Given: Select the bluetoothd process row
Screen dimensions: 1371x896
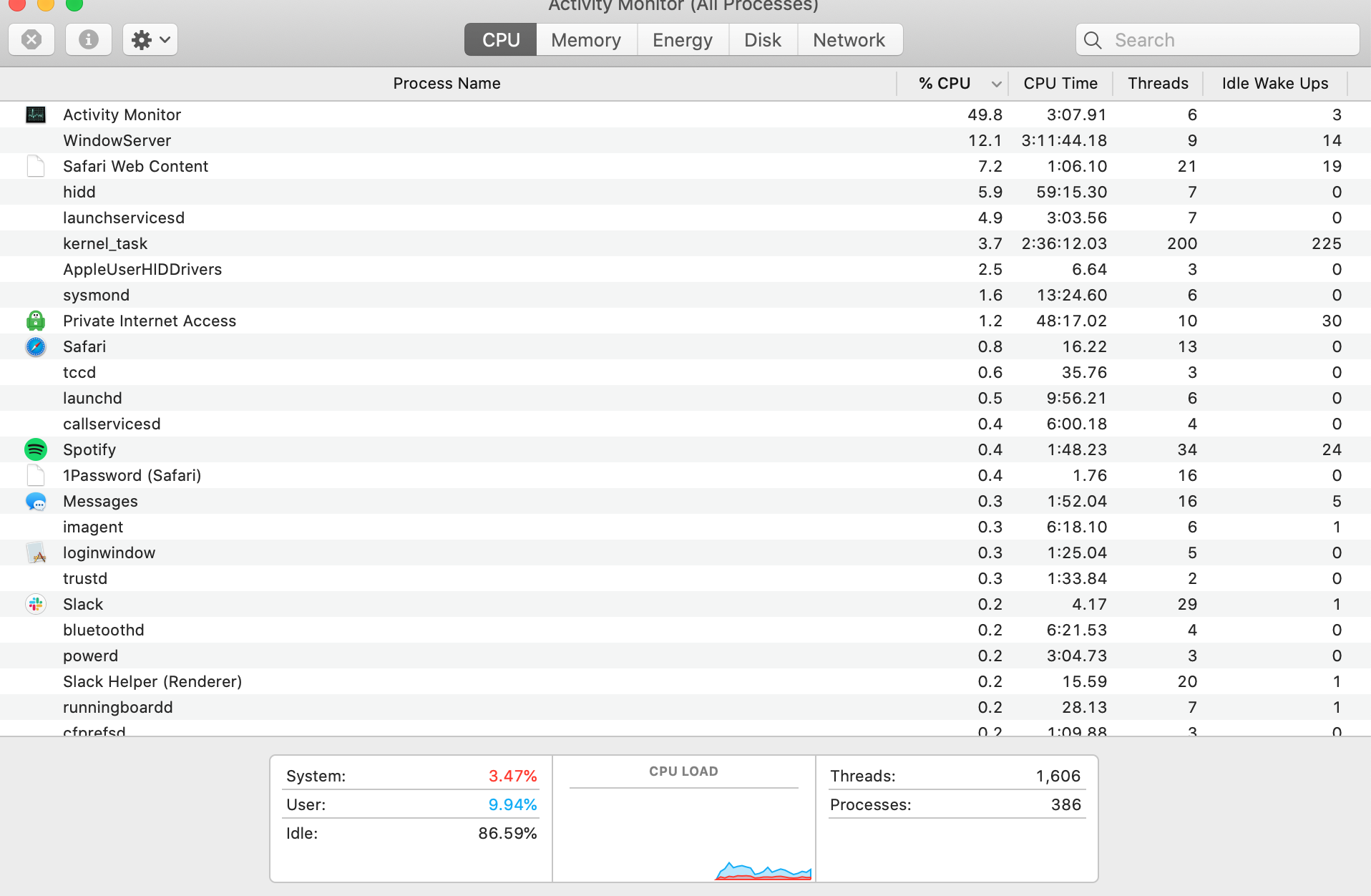Looking at the screenshot, I should click(x=685, y=630).
